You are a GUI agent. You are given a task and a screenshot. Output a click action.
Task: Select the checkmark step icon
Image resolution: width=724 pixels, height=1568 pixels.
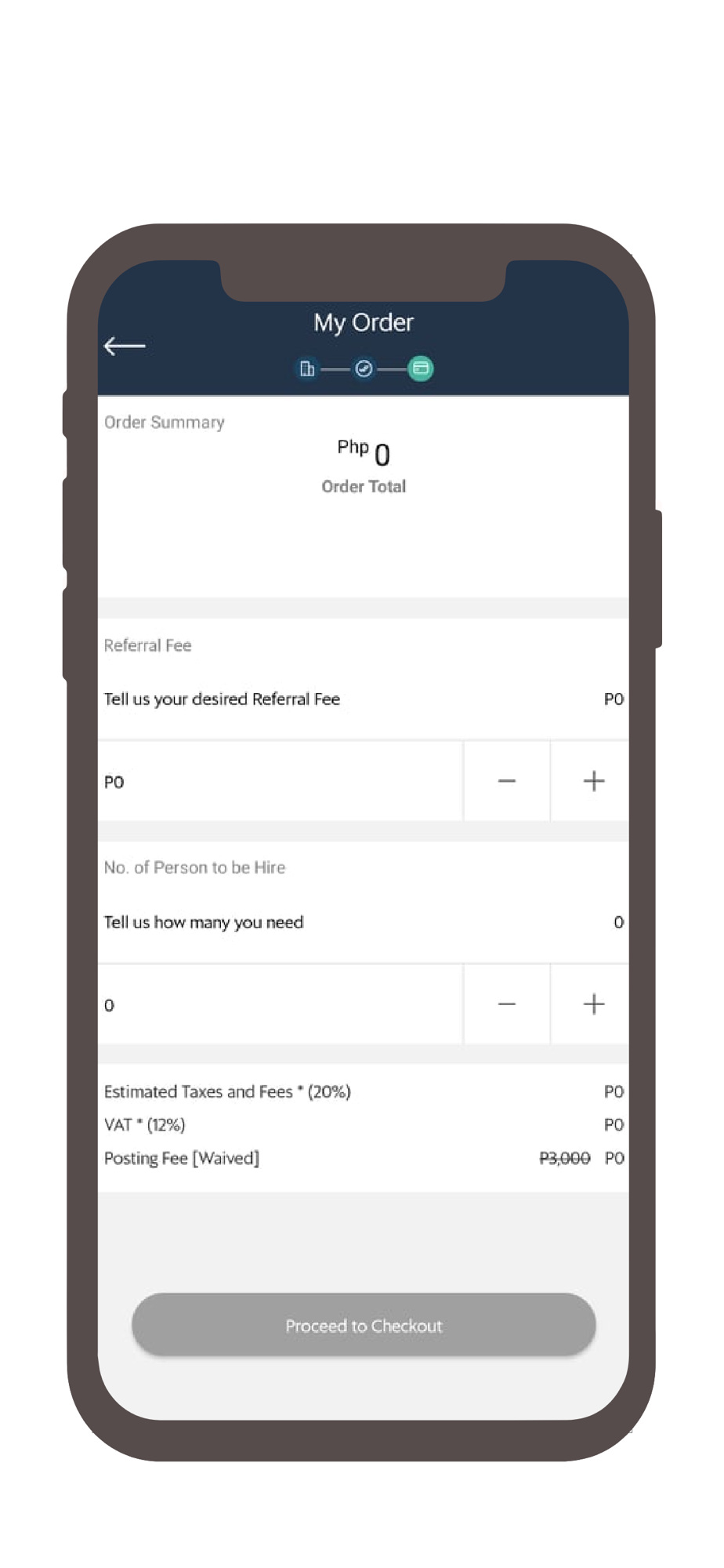coord(364,368)
